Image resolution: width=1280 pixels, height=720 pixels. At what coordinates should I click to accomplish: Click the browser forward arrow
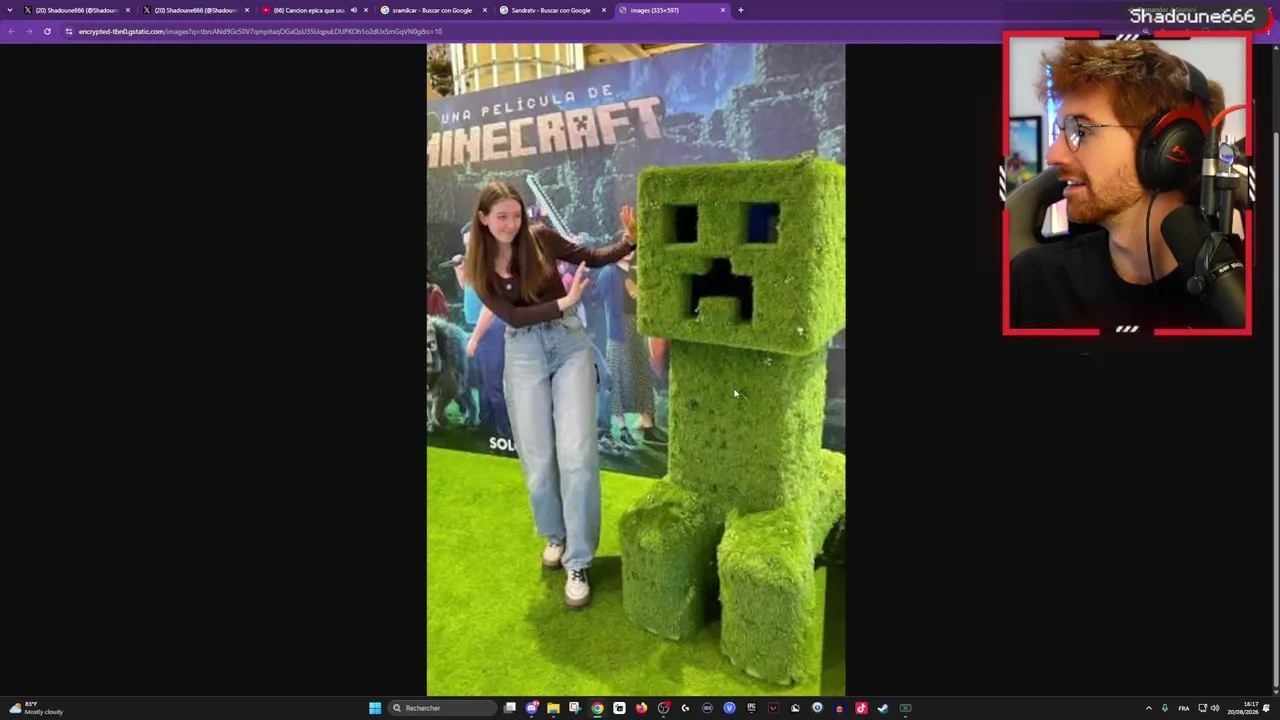coord(28,31)
